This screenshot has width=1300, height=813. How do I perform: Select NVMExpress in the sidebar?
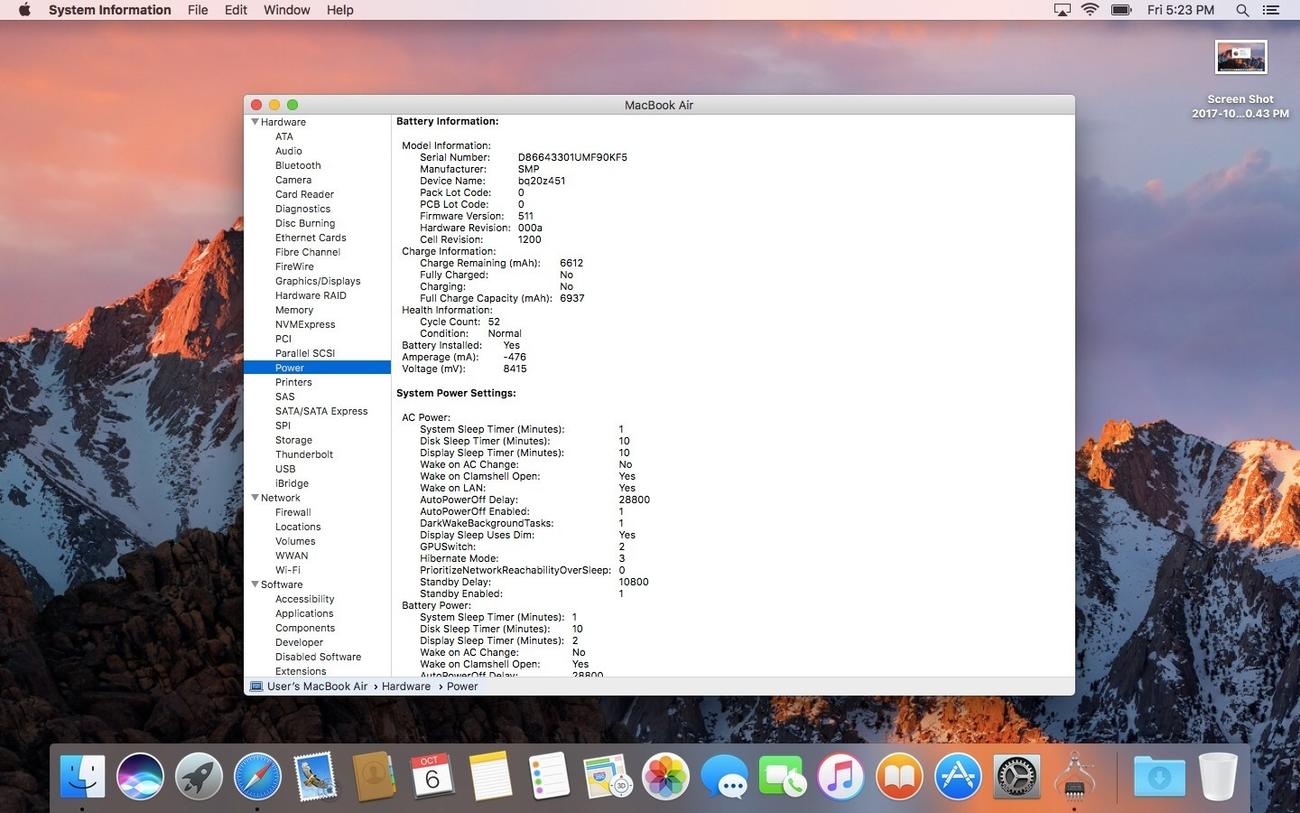pos(305,324)
